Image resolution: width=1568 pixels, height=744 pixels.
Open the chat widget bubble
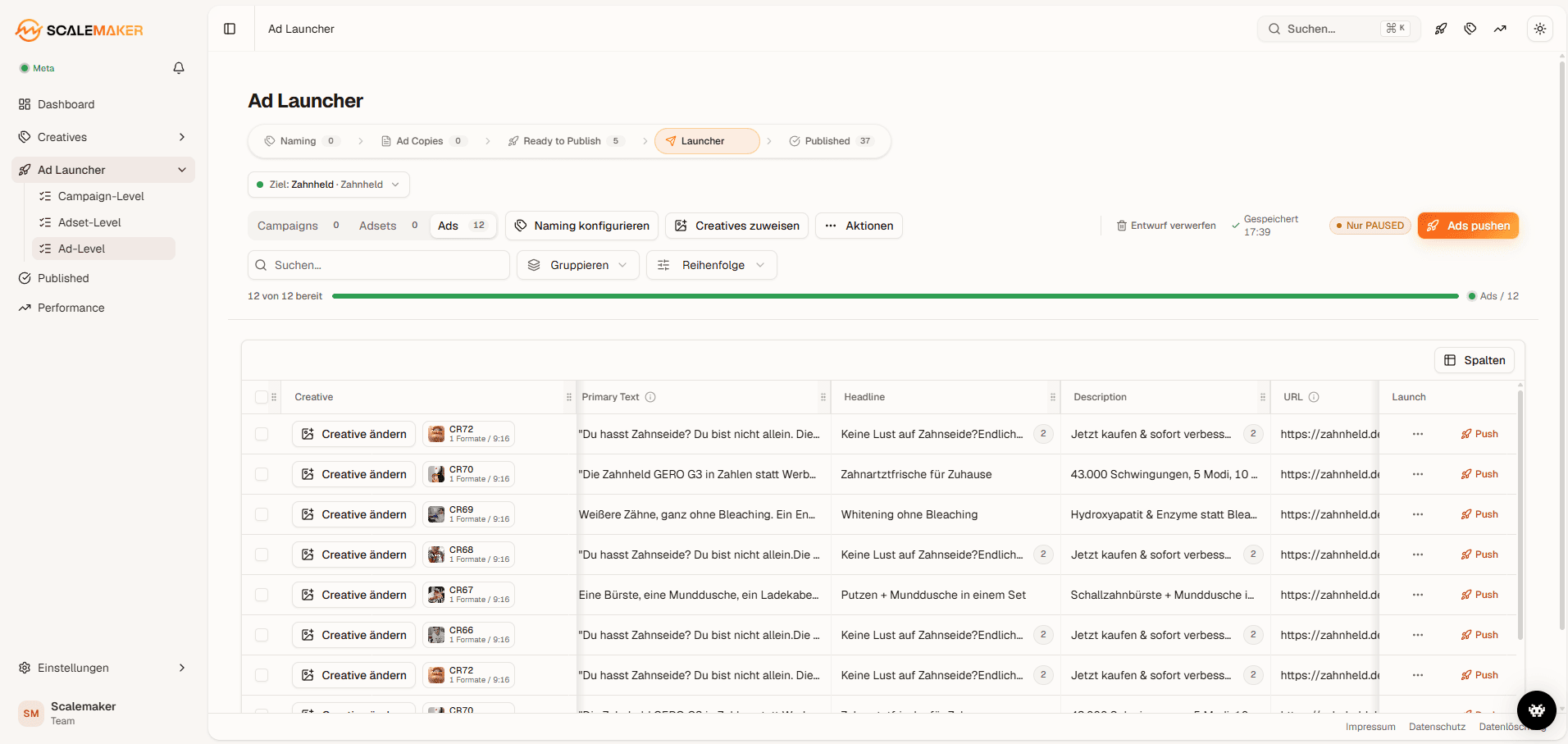1536,710
